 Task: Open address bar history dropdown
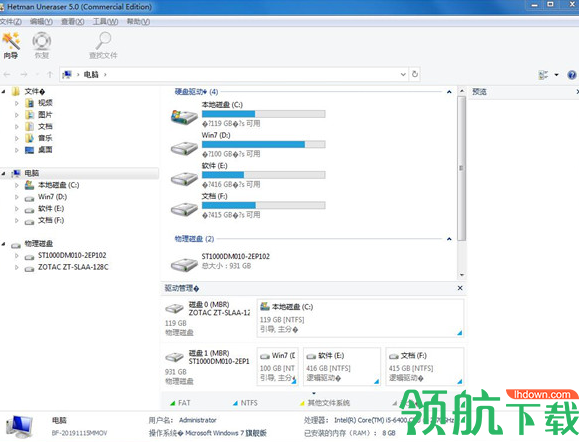[x=403, y=75]
